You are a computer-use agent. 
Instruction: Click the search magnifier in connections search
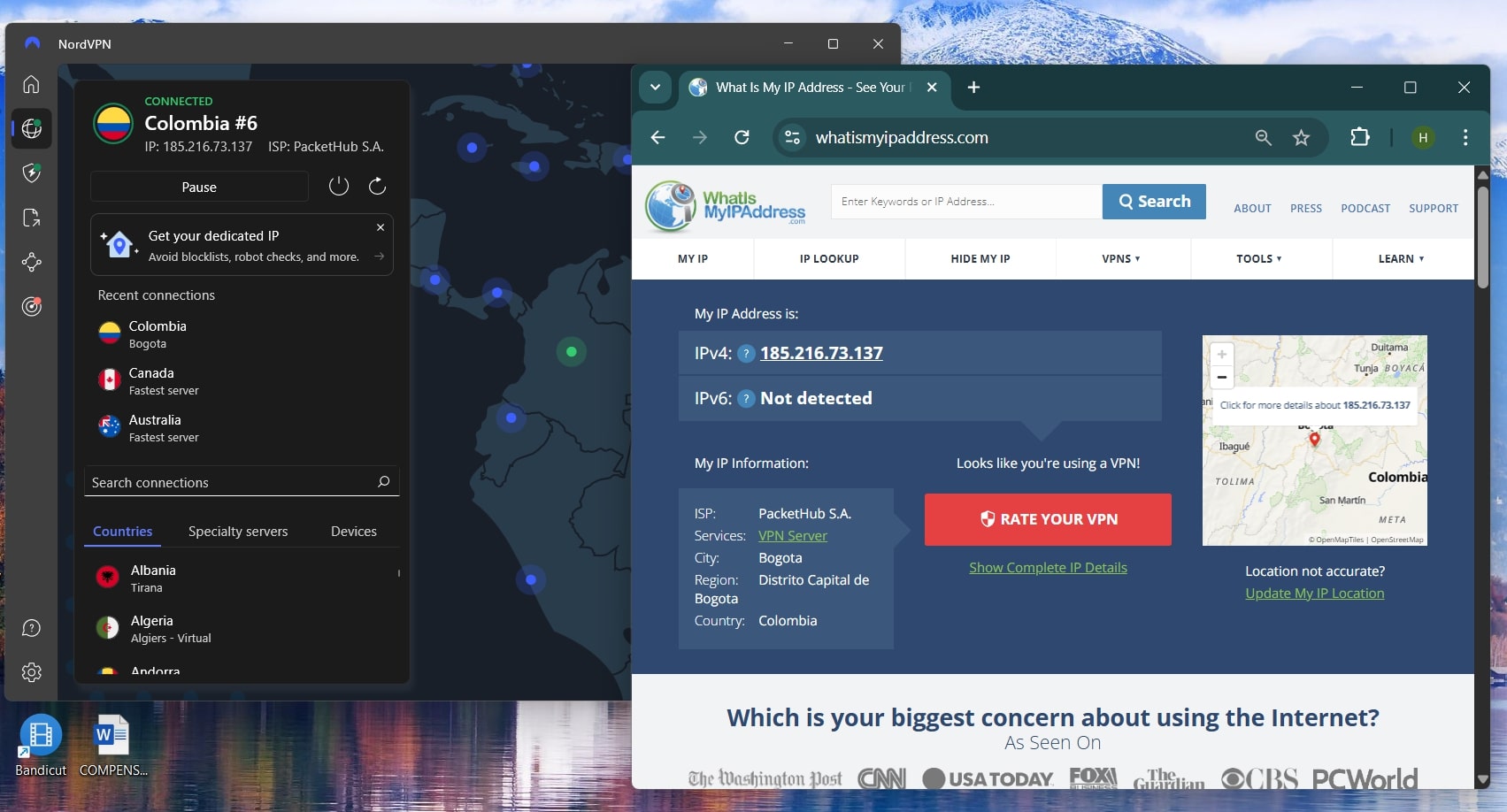coord(383,481)
